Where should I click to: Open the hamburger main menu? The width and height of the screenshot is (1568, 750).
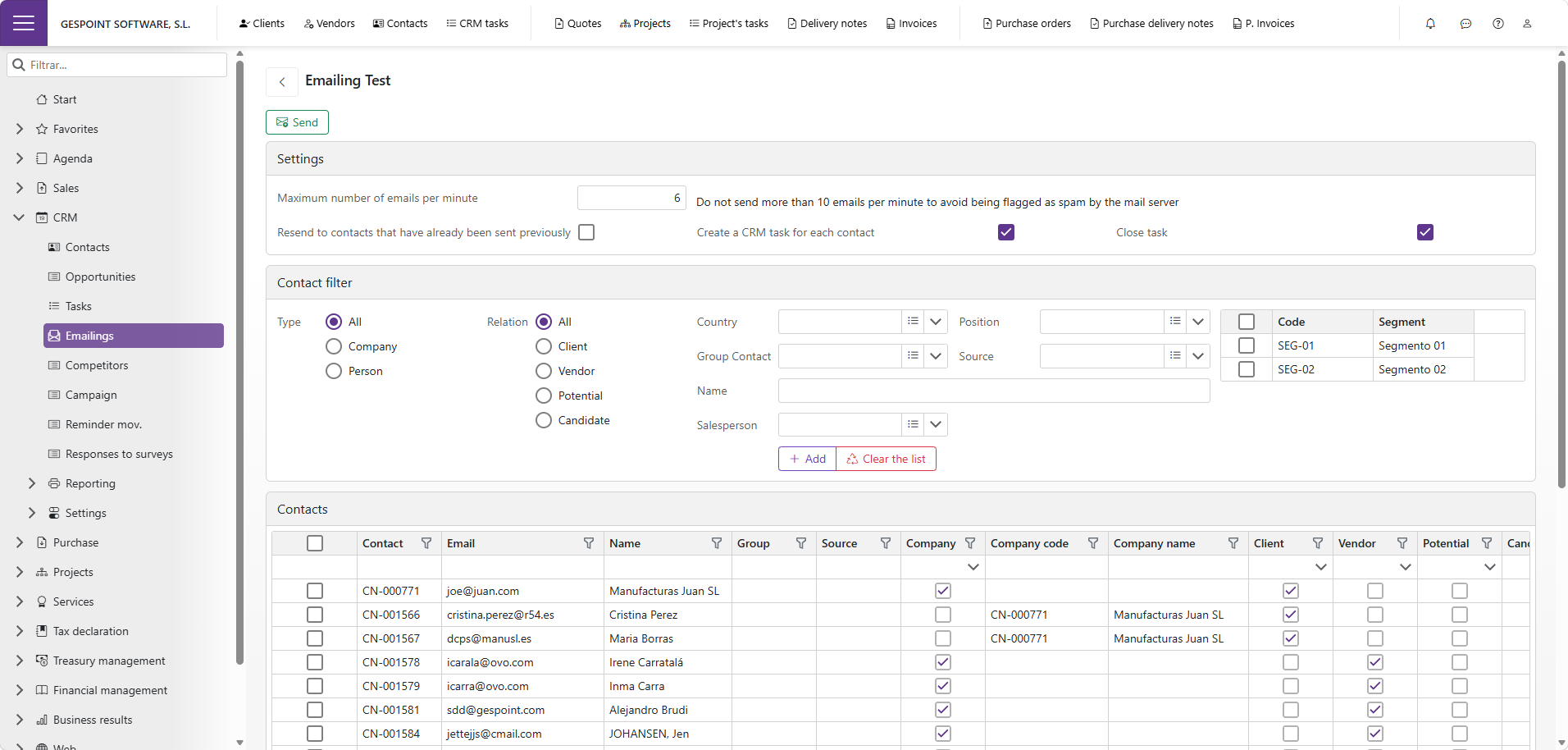(24, 23)
